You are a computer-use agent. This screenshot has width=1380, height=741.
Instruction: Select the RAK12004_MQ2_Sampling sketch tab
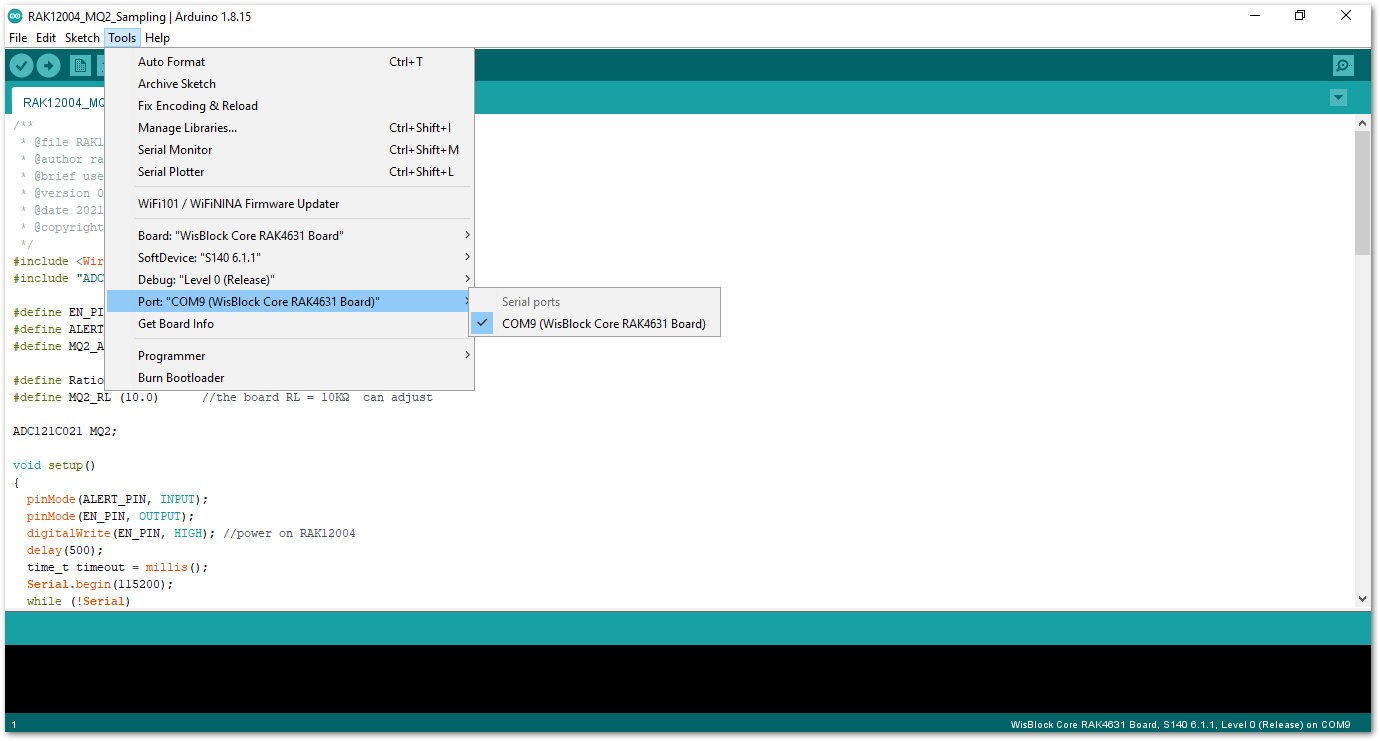tap(60, 102)
